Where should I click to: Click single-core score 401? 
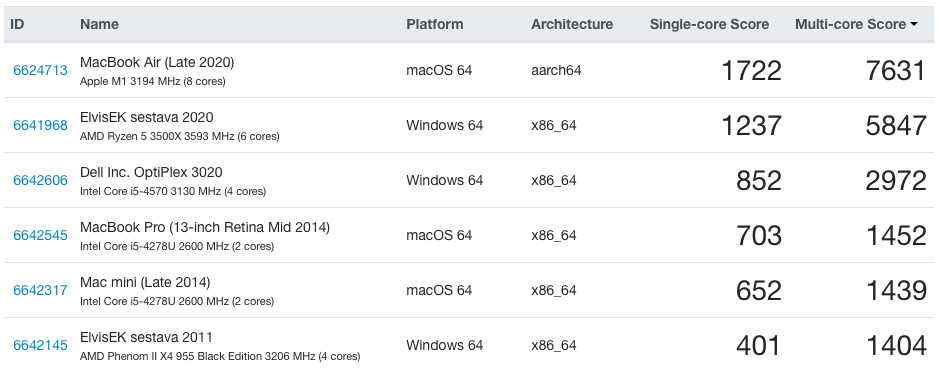click(x=759, y=346)
